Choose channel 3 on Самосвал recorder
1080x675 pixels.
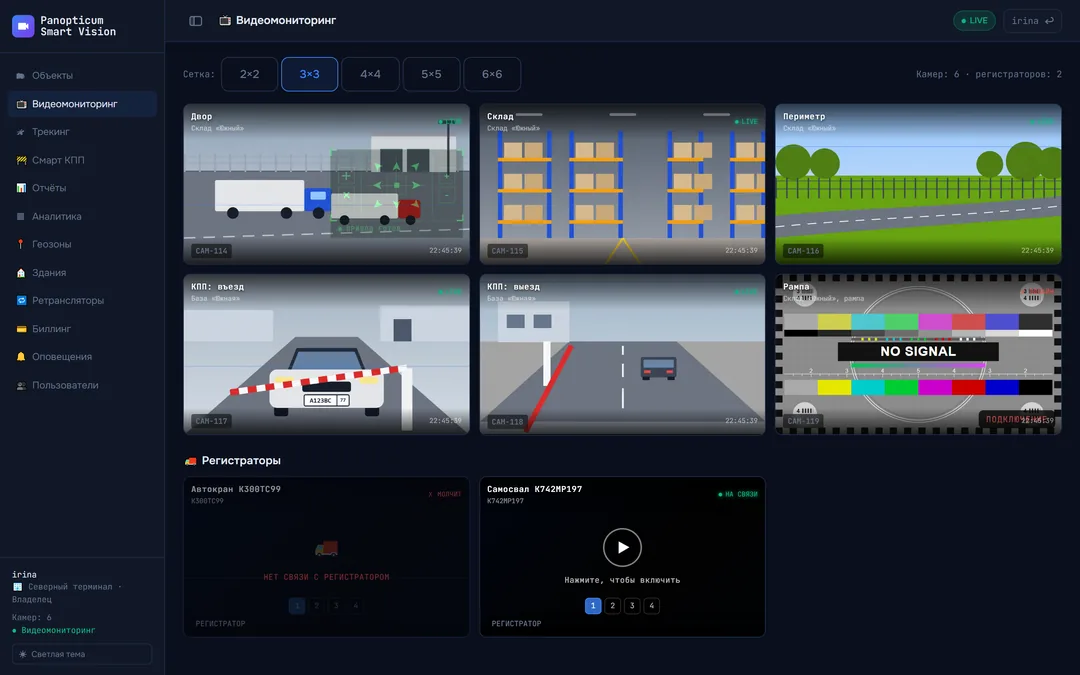[632, 605]
